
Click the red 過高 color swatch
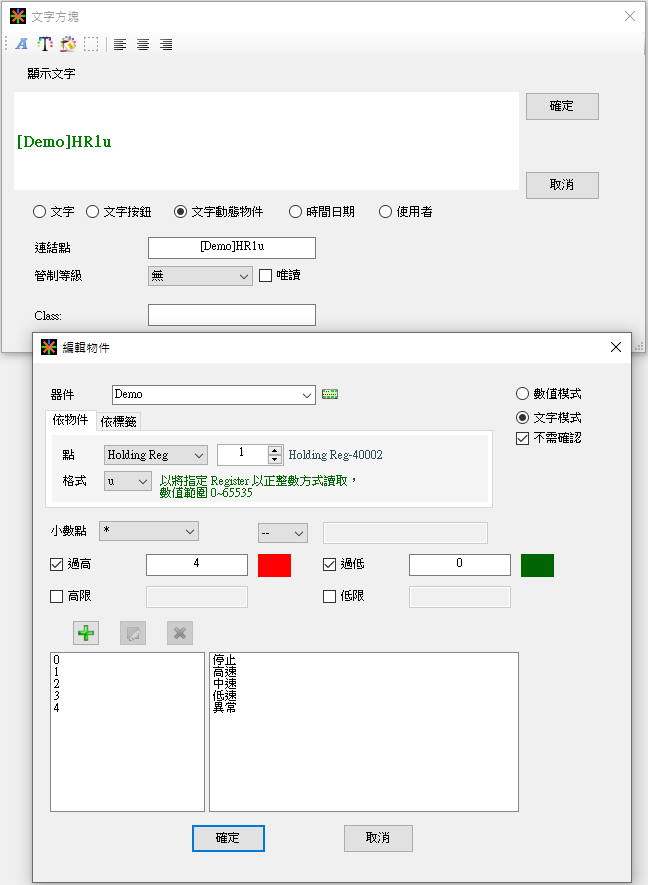tap(274, 565)
